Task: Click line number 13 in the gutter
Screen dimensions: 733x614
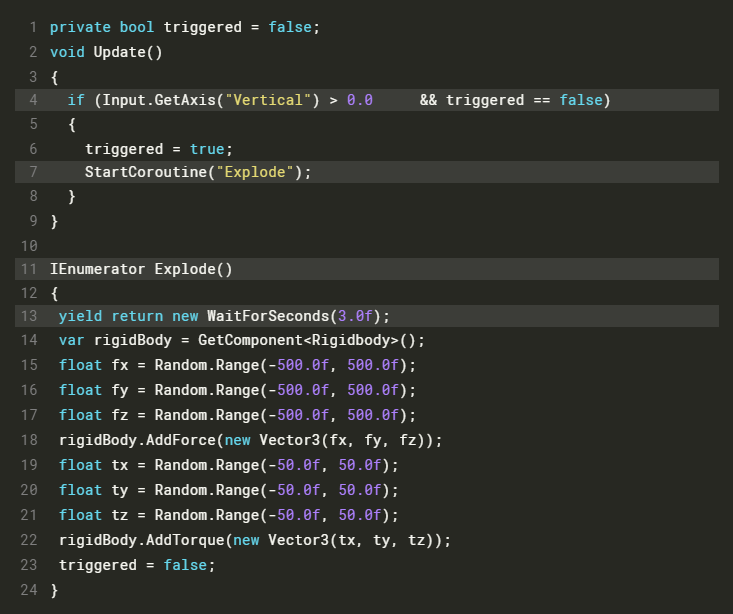Action: click(28, 316)
